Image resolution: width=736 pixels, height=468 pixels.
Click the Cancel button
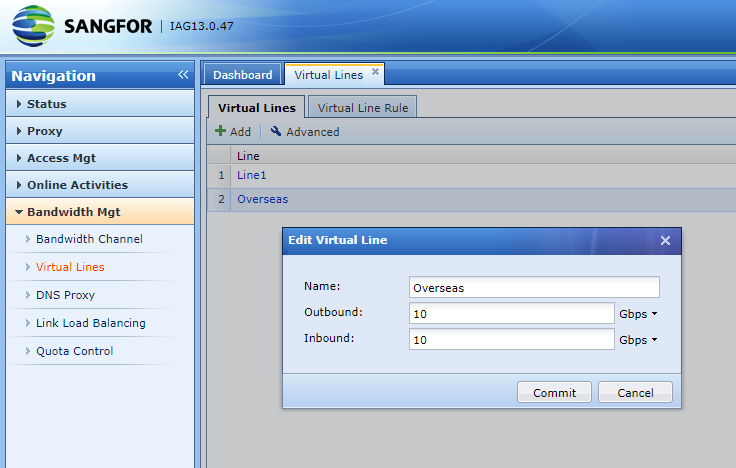(x=635, y=392)
